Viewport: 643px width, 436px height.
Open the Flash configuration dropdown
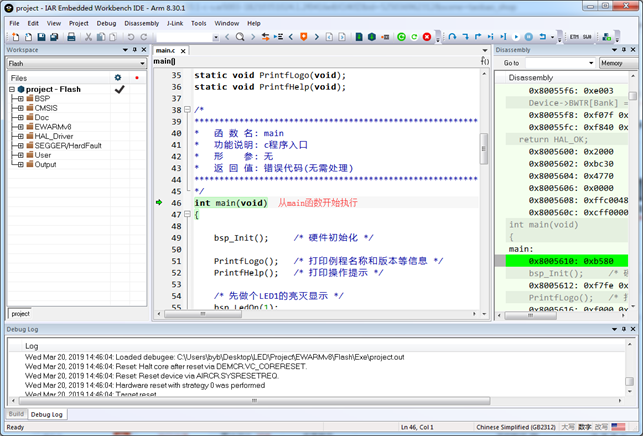pyautogui.click(x=140, y=63)
